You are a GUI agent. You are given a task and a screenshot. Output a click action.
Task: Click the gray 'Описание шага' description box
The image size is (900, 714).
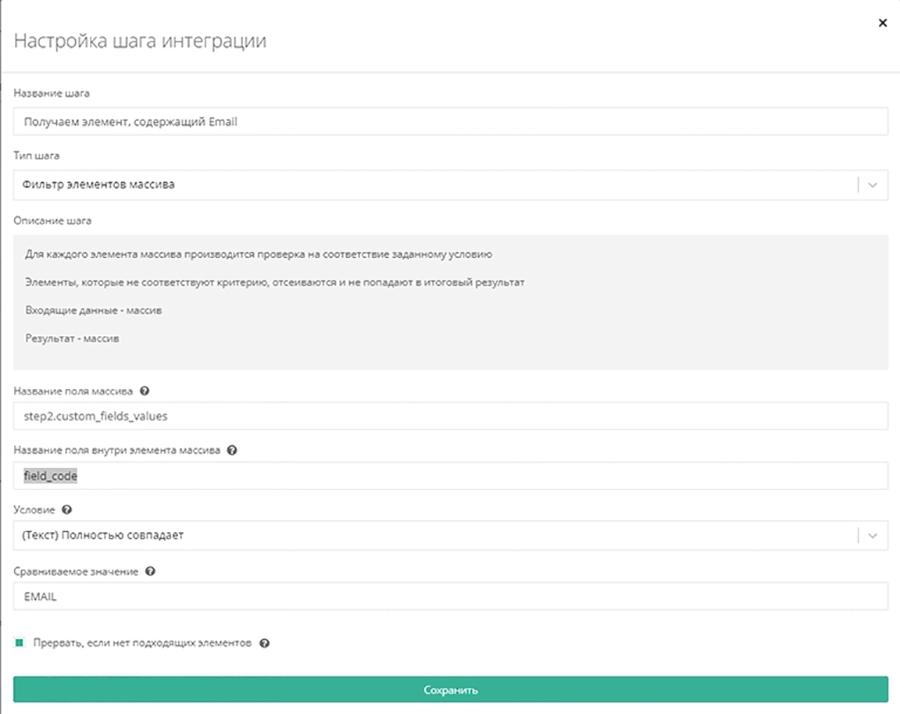tap(450, 302)
